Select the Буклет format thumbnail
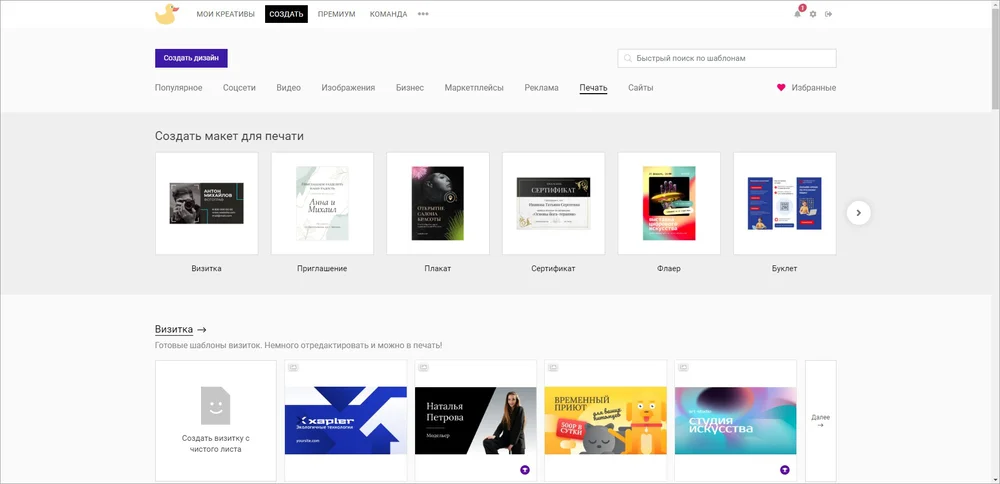This screenshot has width=1000, height=484. click(784, 203)
